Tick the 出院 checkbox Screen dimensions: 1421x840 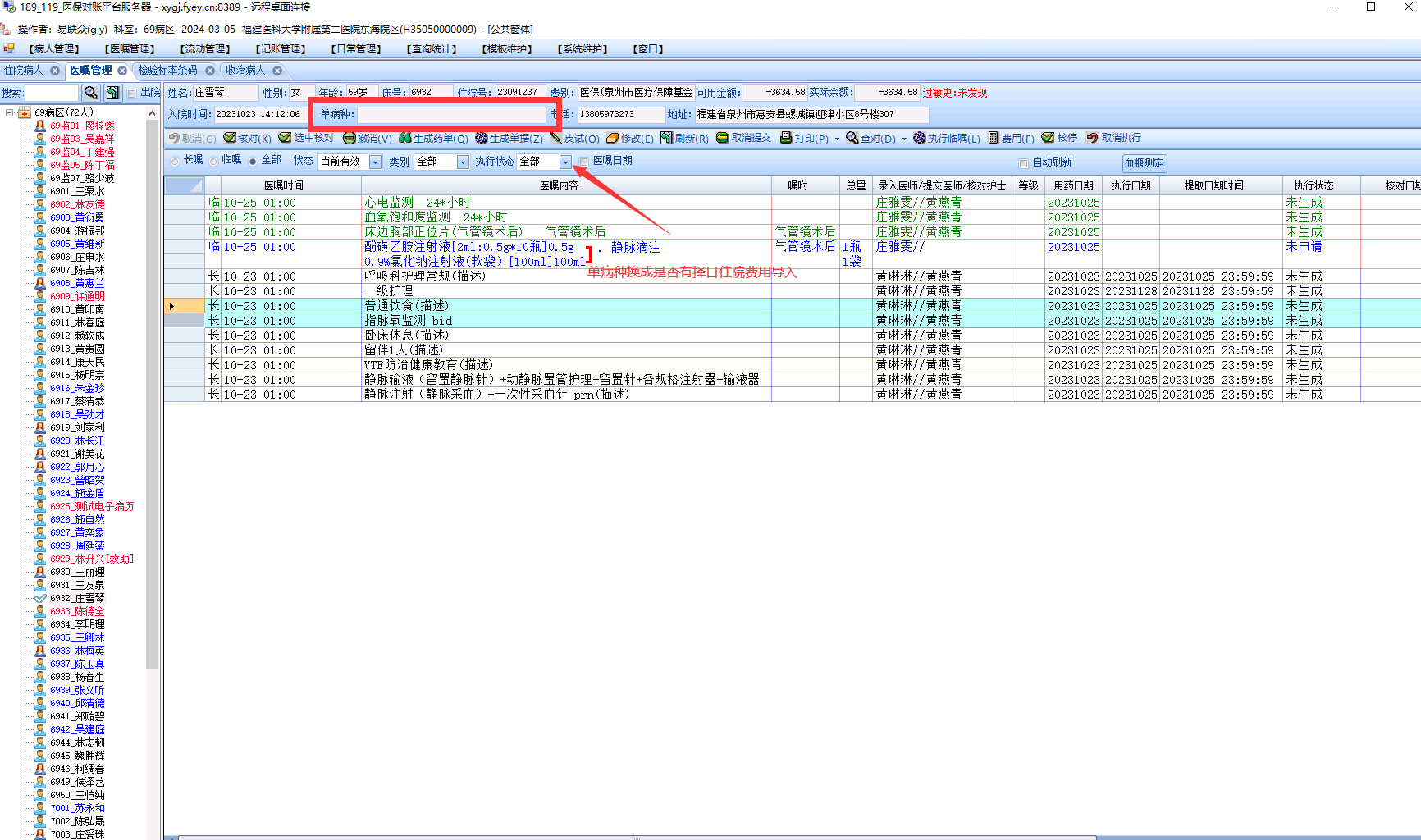(131, 94)
